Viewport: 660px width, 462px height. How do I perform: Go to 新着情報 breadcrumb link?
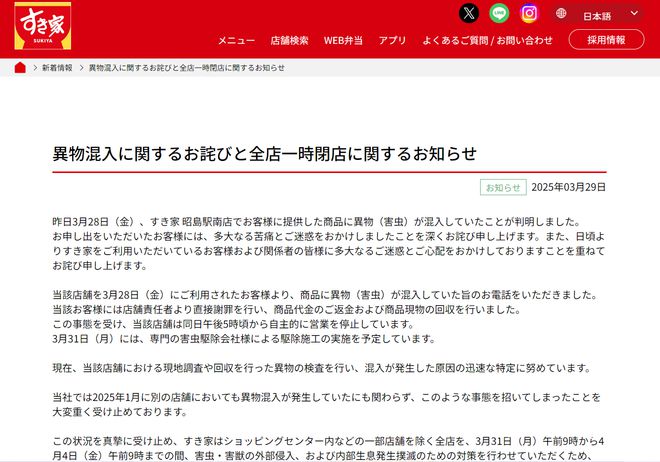click(x=57, y=68)
